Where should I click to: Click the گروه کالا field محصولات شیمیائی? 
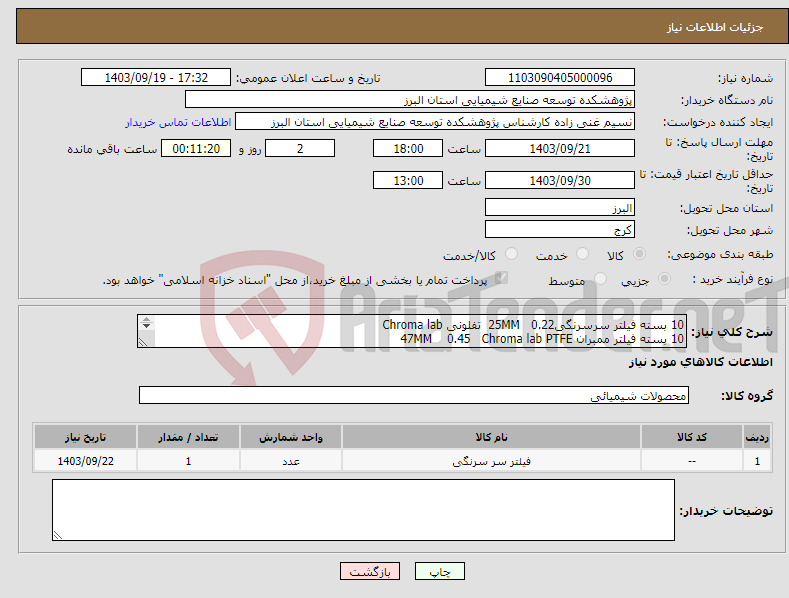point(414,396)
